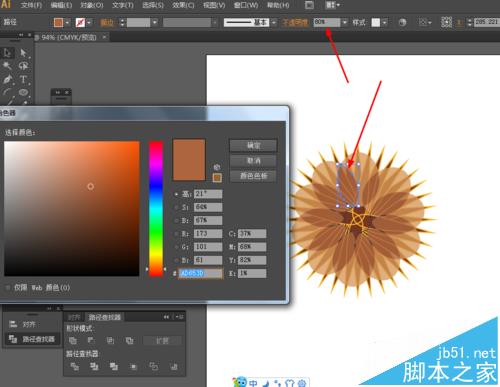Select the Lasso tool
Viewport: 500px width, 387px height.
[x=23, y=66]
